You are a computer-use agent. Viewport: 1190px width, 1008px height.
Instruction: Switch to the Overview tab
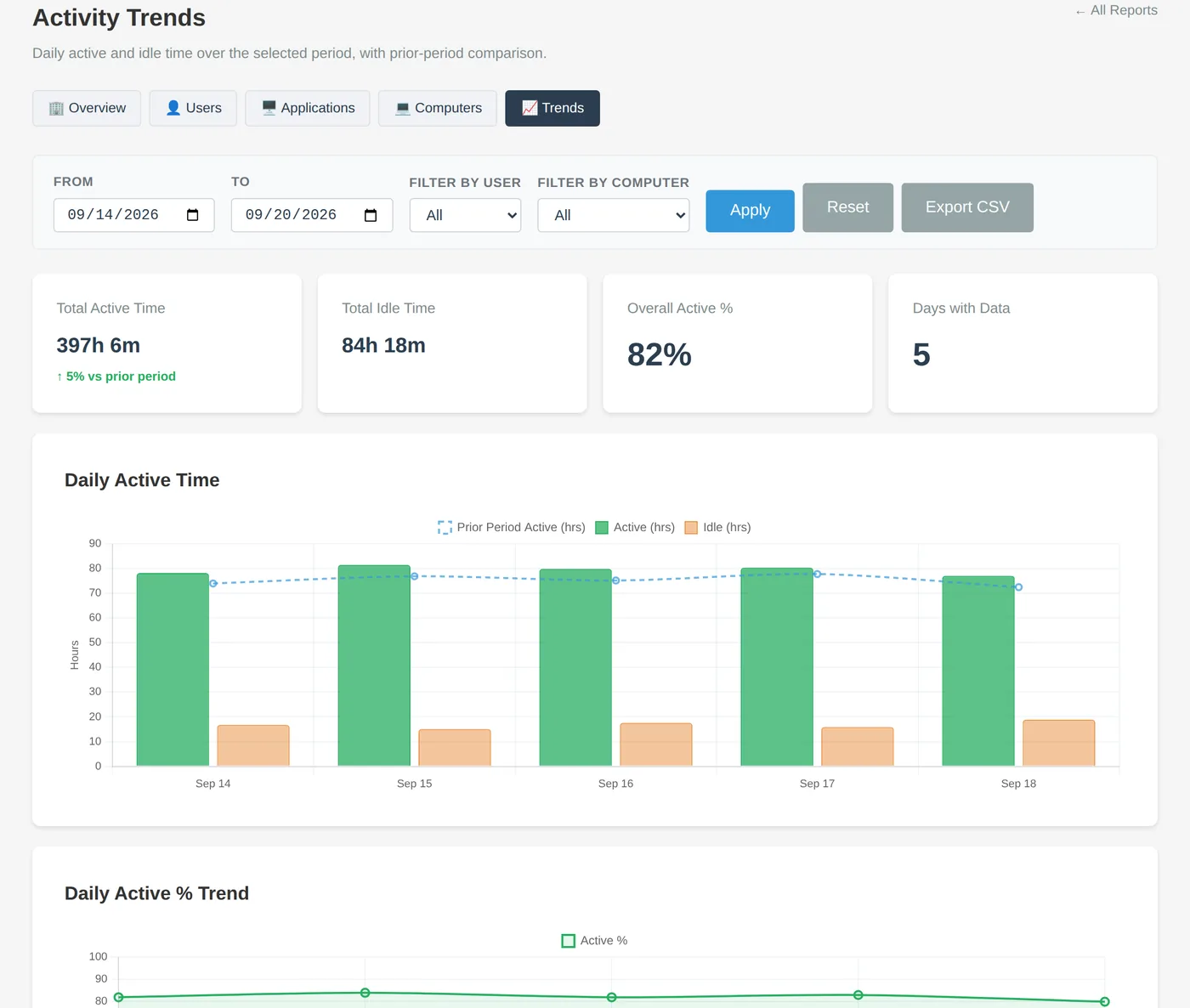click(x=87, y=108)
